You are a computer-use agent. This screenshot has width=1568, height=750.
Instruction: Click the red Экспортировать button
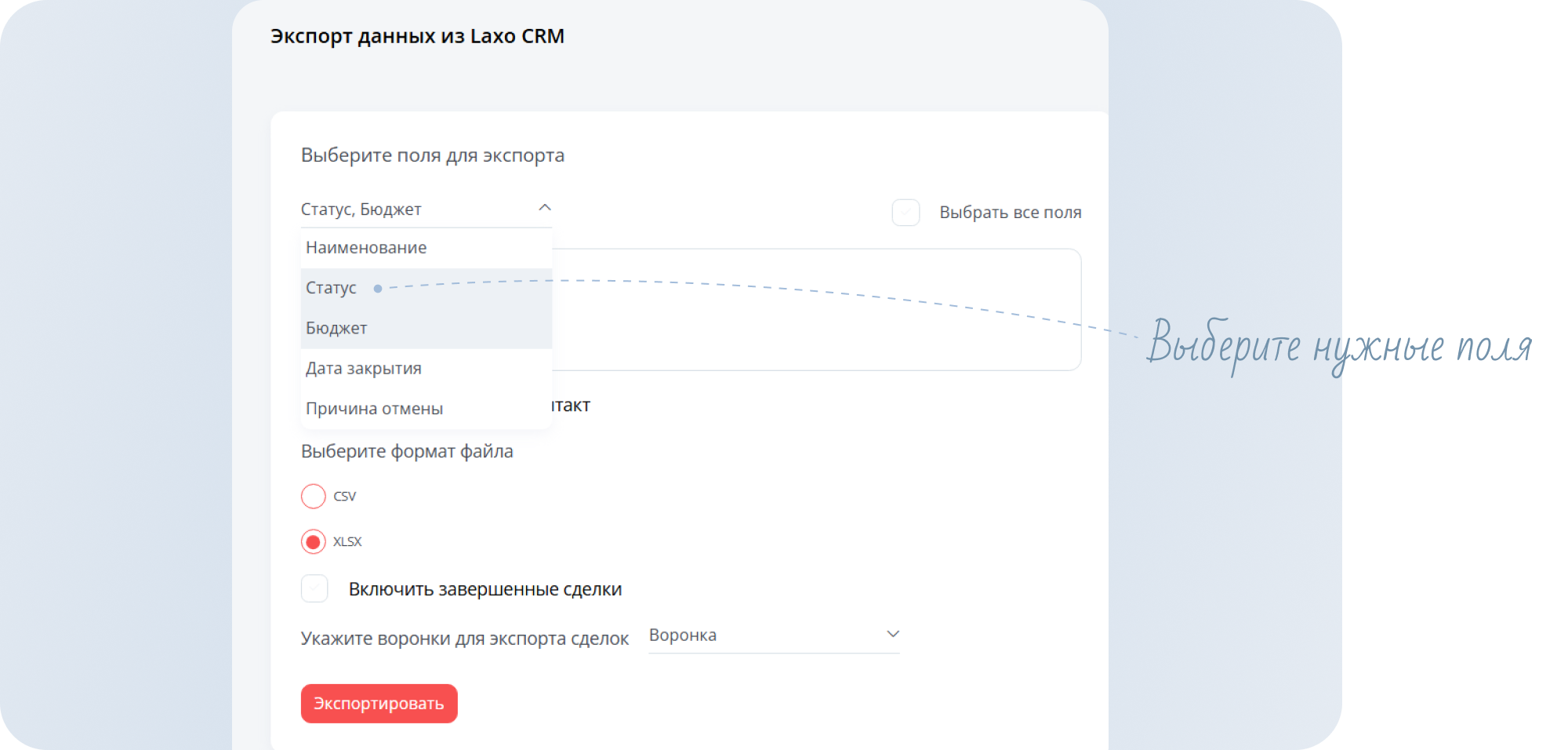[x=379, y=704]
